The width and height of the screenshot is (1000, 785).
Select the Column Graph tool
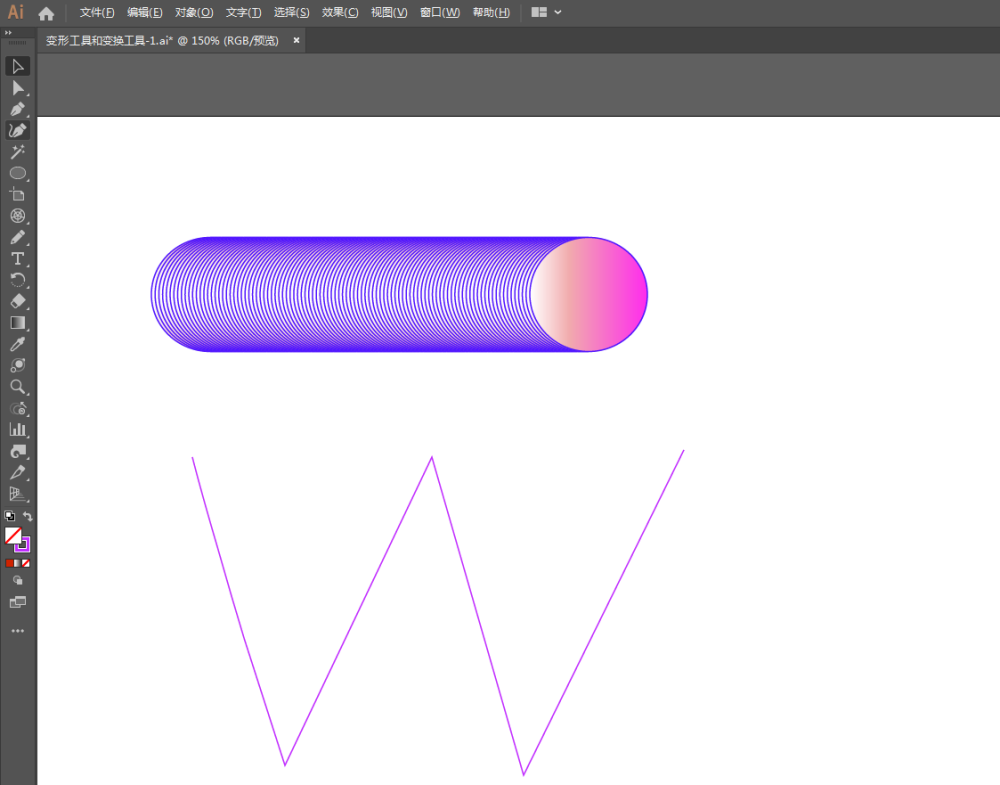[x=18, y=429]
